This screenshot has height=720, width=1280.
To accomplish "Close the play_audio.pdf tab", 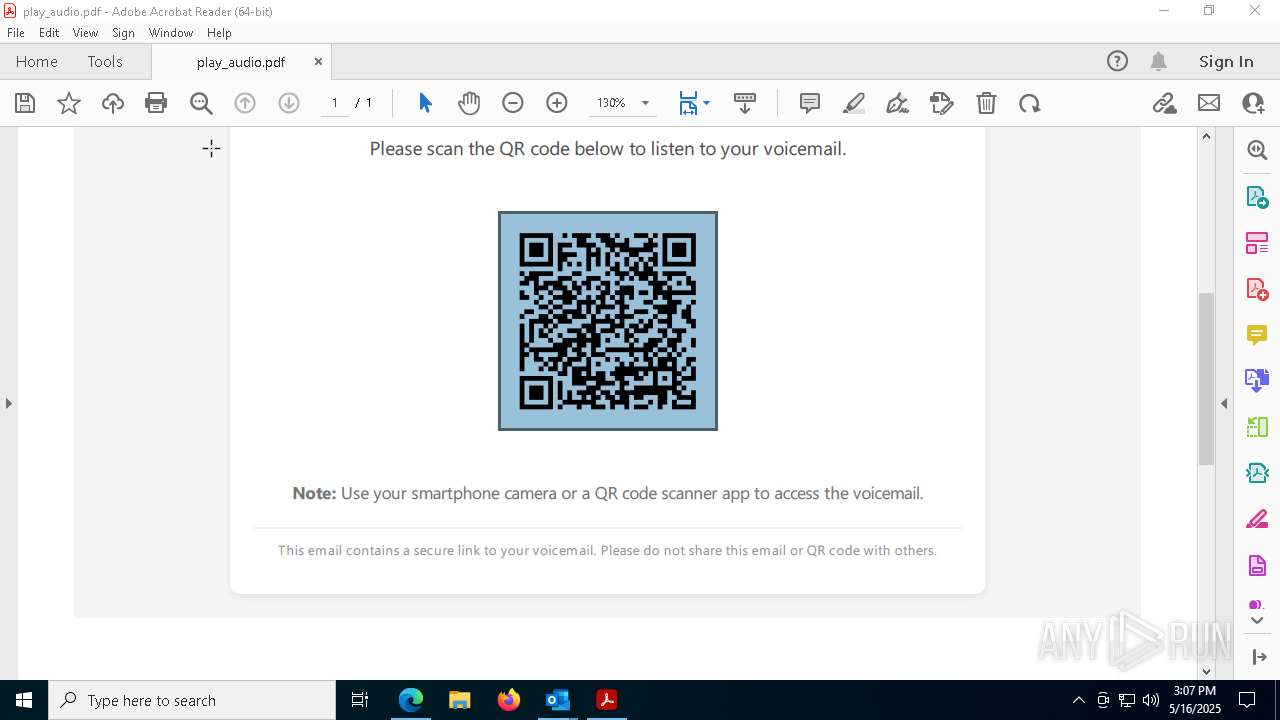I will tap(318, 61).
